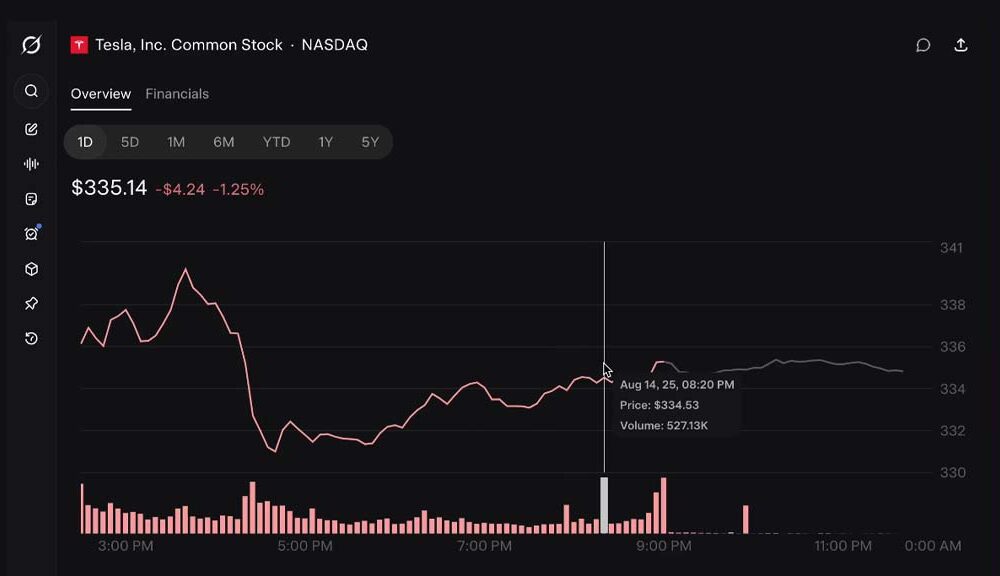Open the notes document icon in sidebar
Image resolution: width=1000 pixels, height=576 pixels.
tap(31, 199)
